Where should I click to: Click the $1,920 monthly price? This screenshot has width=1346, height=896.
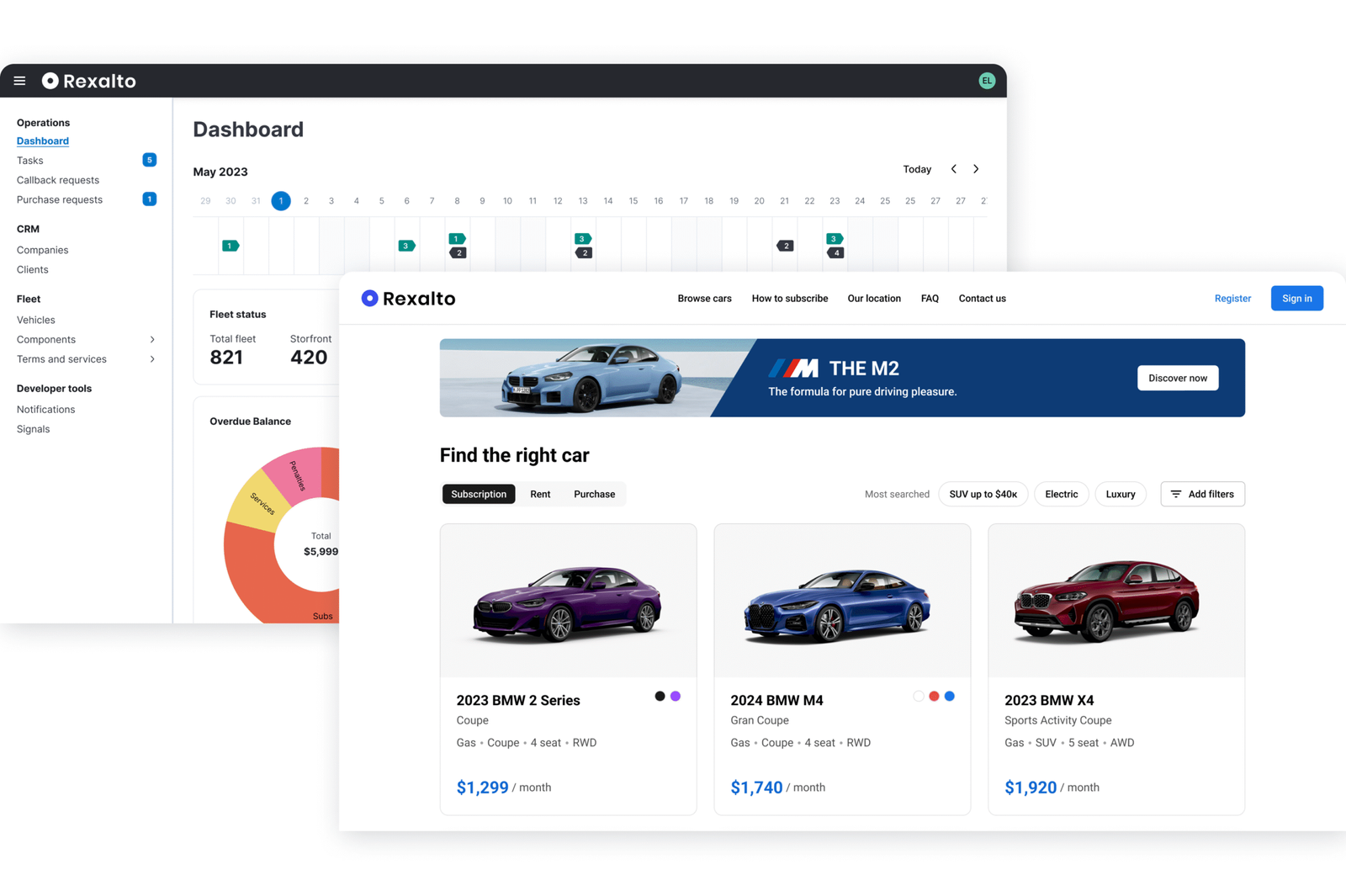click(x=1031, y=787)
